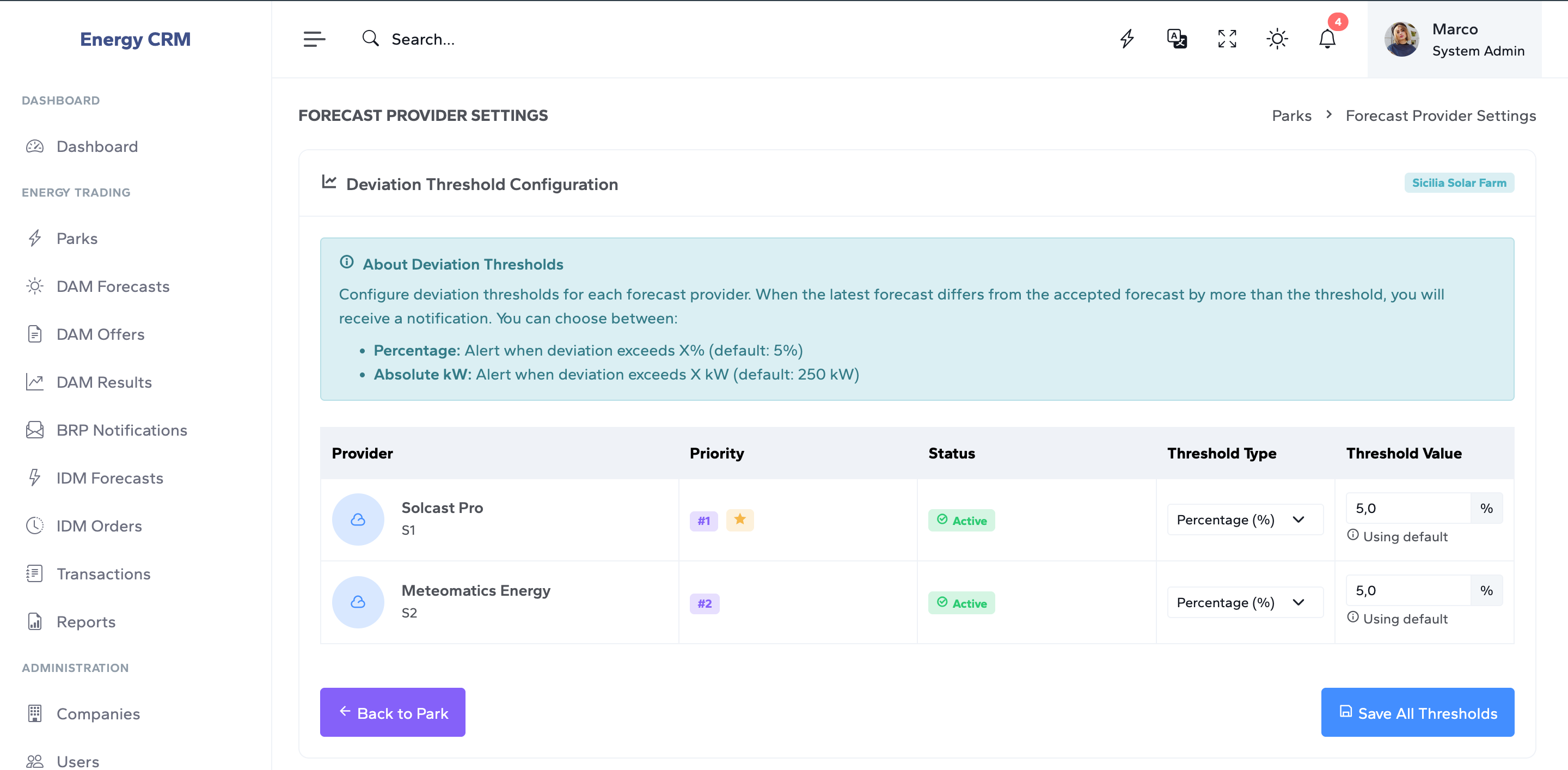The image size is (1568, 770).
Task: Enter fullscreen with expand arrows icon
Action: [1227, 39]
